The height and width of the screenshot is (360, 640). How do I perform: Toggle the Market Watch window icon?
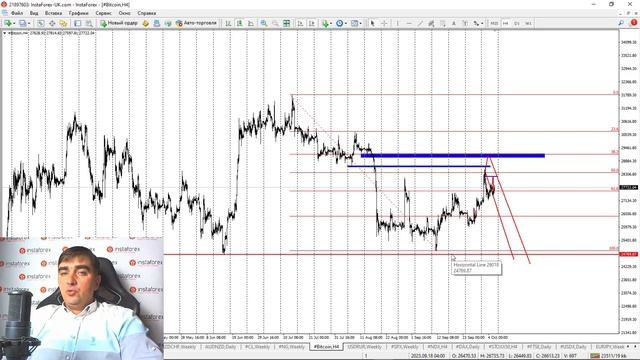(x=41, y=23)
